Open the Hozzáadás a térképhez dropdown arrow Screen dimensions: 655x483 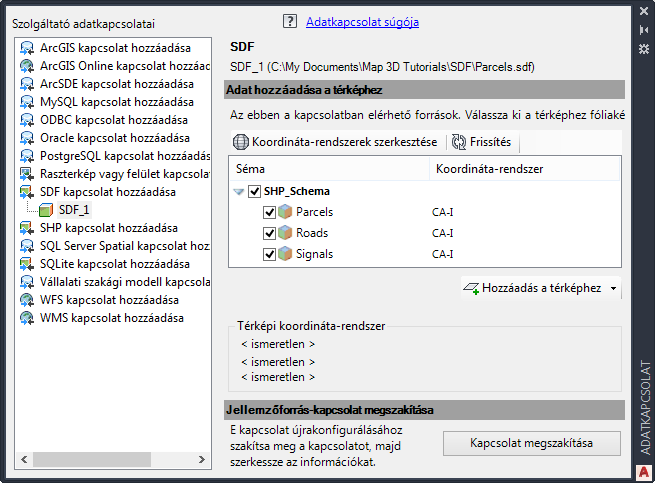coord(612,288)
